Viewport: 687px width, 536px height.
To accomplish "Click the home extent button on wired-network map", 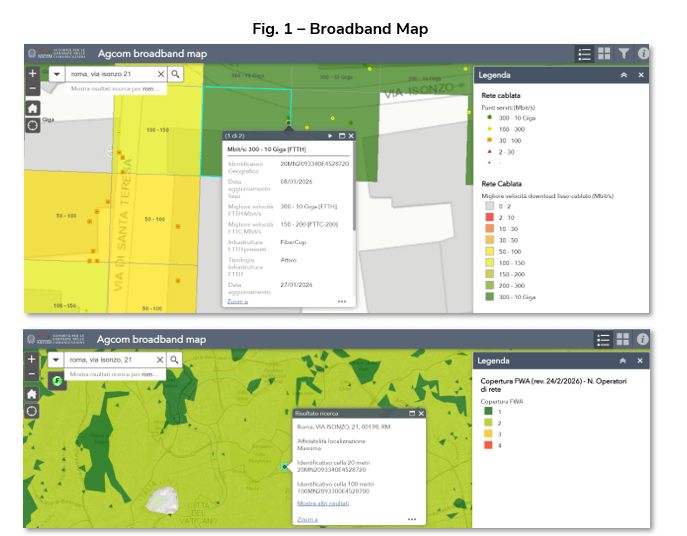I will coord(32,108).
